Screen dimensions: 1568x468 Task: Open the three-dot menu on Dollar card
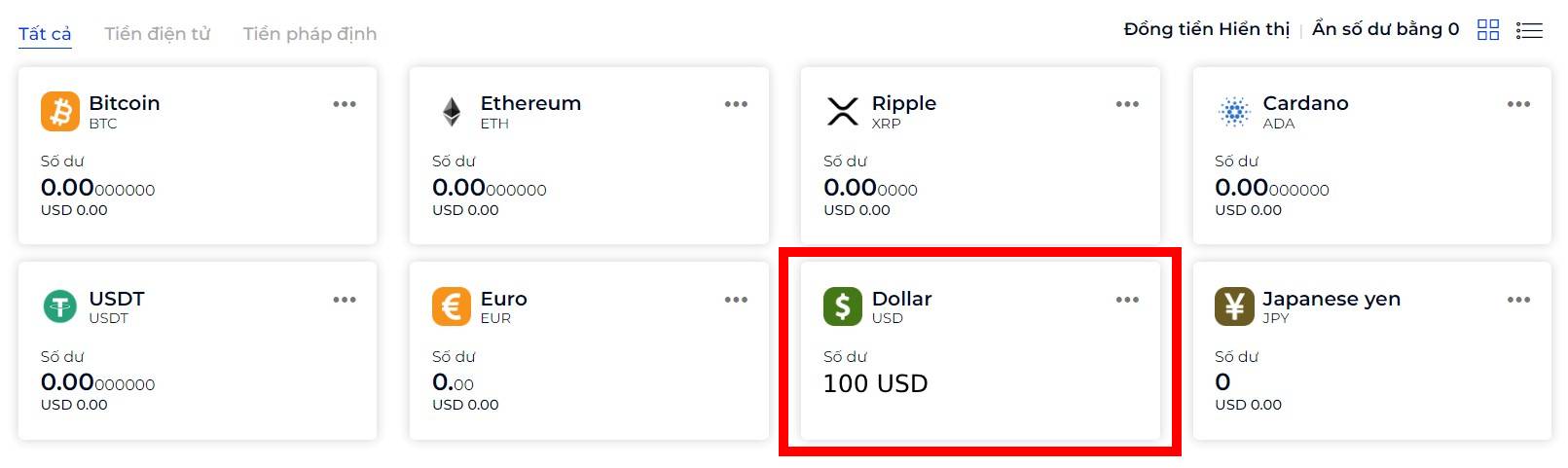point(1127,300)
